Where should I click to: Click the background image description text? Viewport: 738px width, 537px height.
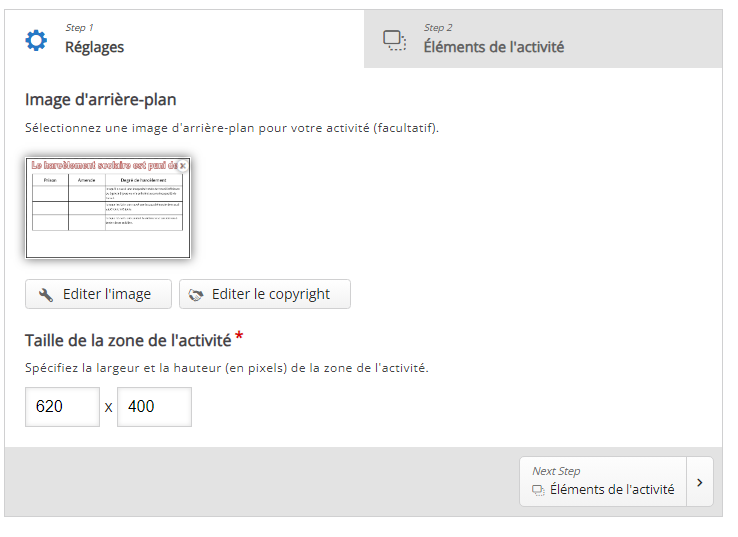[231, 128]
